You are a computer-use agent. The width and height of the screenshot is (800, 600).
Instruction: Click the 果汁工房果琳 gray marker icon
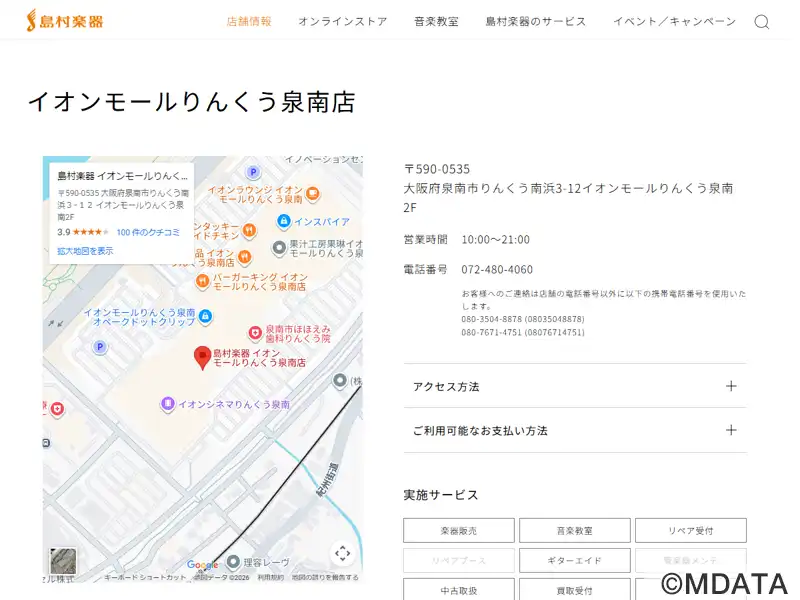(x=279, y=248)
